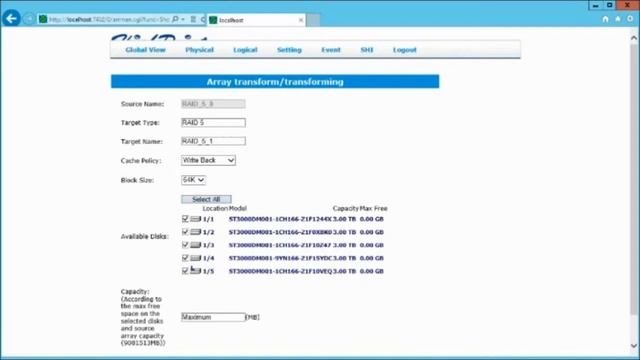Open the Cache Policy Write Back dropdown
Viewport: 640px width, 360px height.
(x=208, y=160)
